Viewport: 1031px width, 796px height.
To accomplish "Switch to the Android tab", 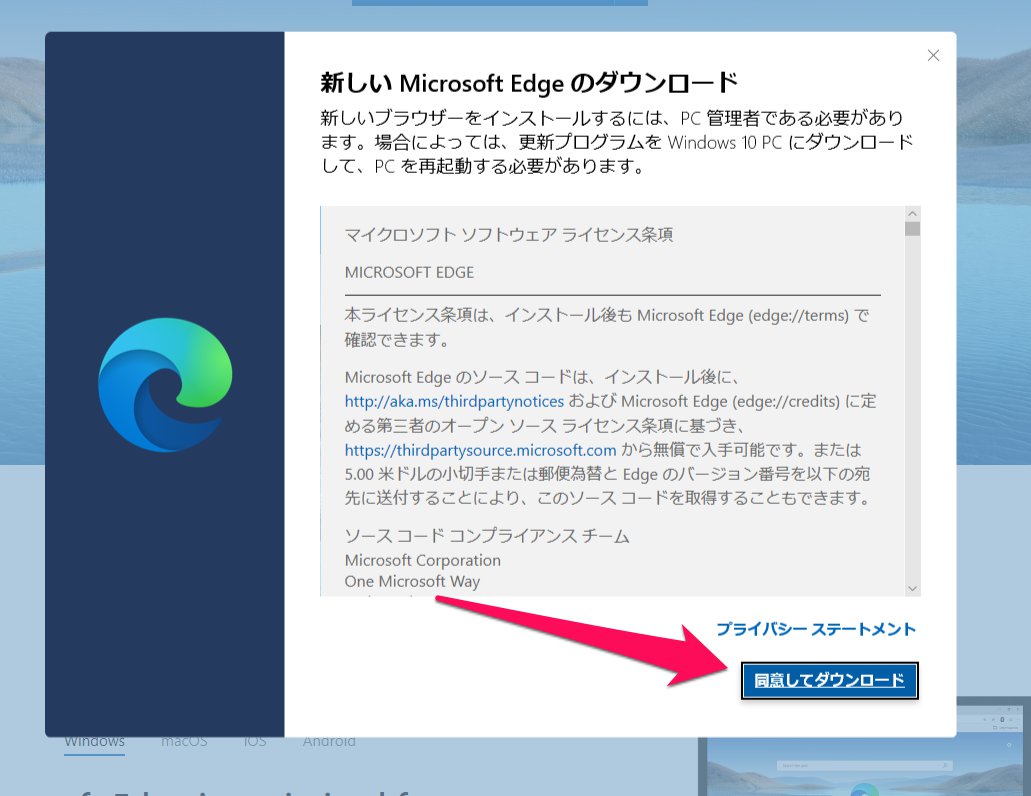I will tap(329, 741).
